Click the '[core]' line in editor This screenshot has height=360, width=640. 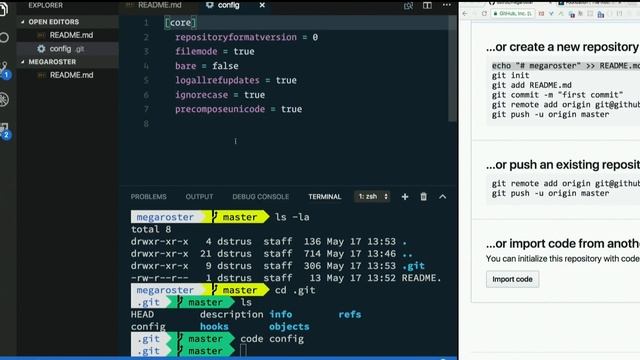click(180, 23)
